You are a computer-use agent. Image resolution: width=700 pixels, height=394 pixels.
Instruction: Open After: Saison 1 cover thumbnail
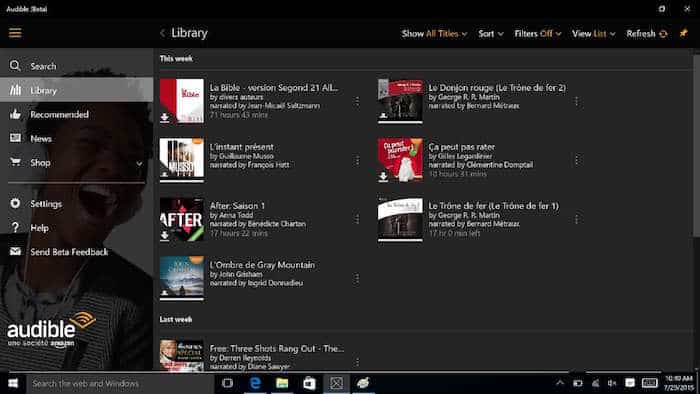click(182, 219)
